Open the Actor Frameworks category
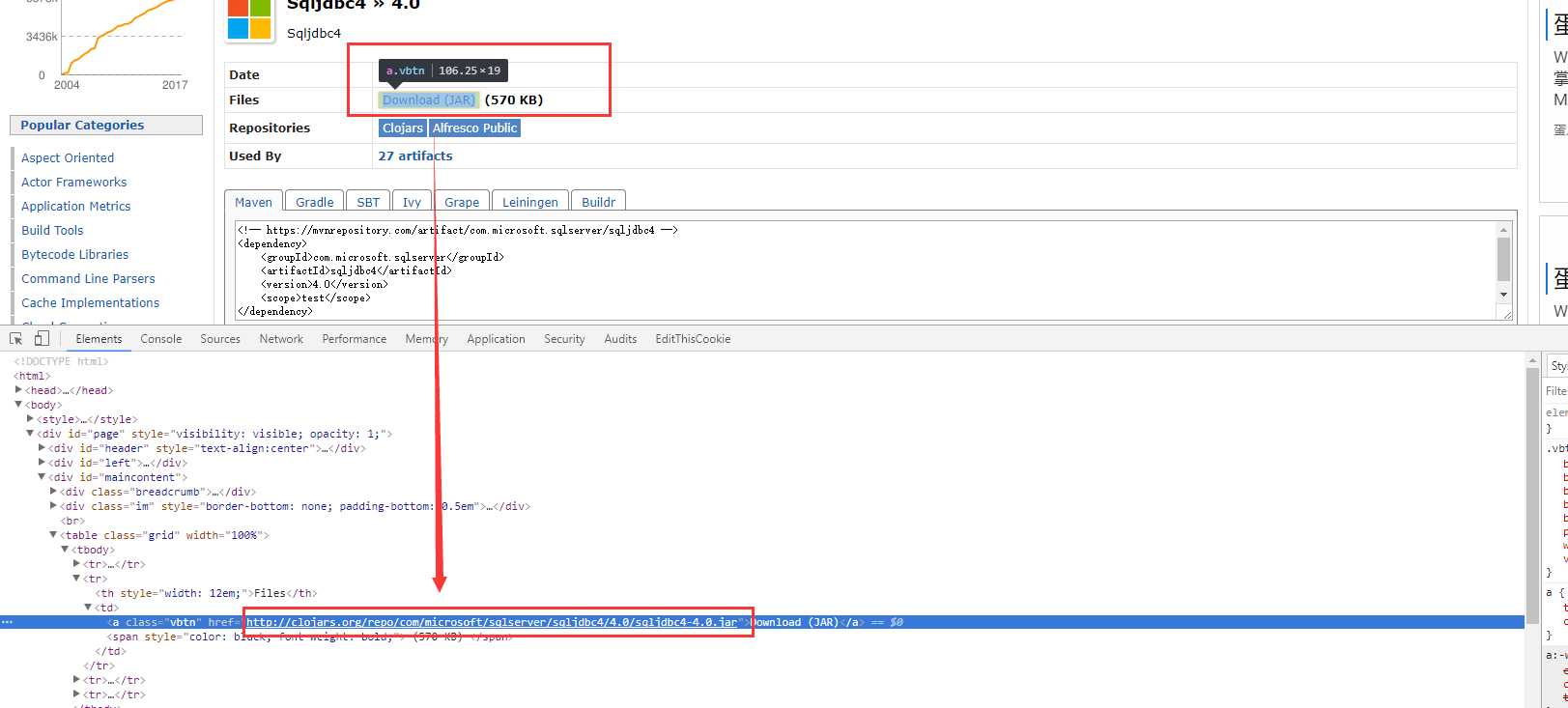1568x708 pixels. pos(74,182)
